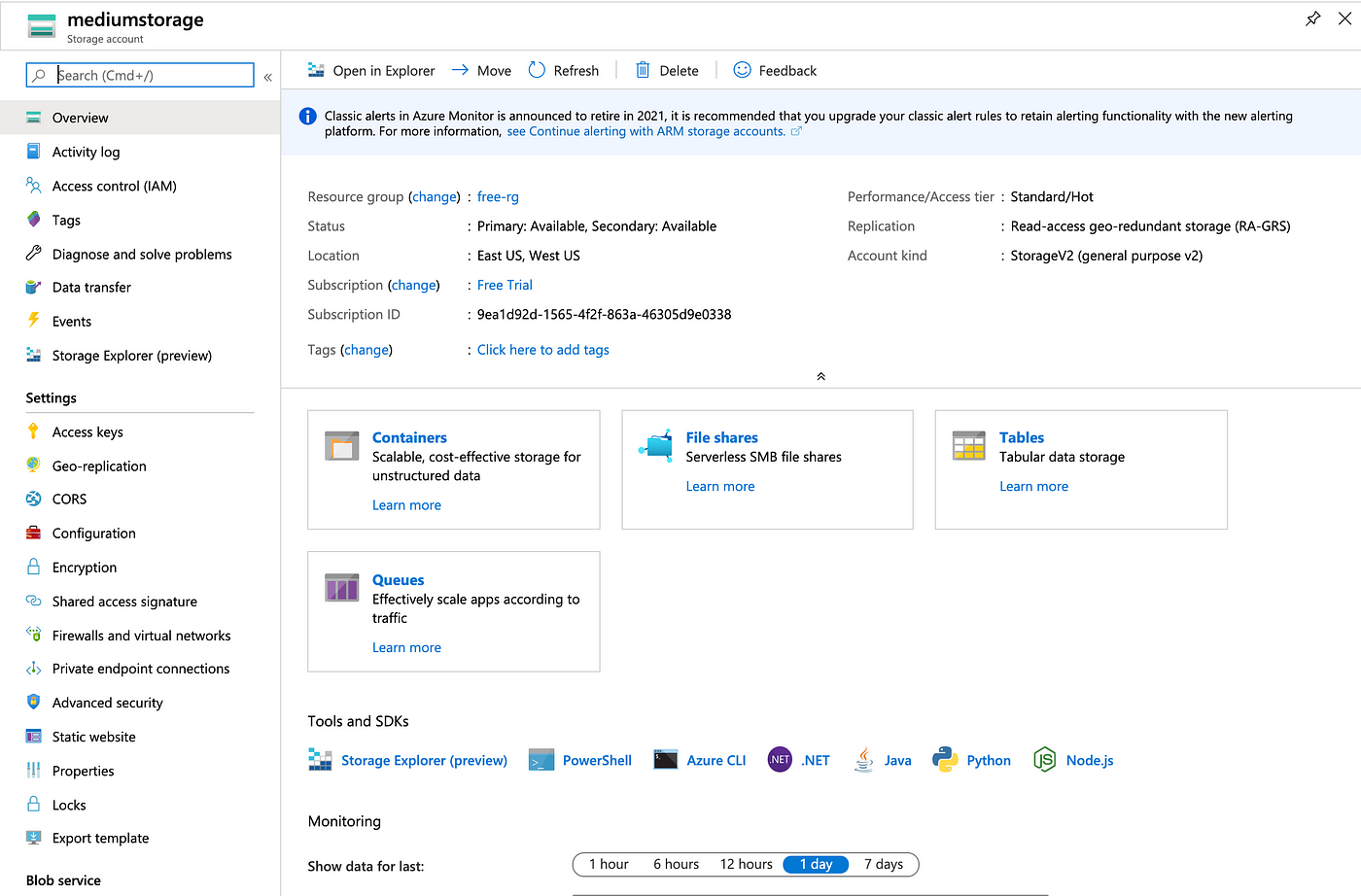
Task: Click the Feedback toolbar button
Action: point(775,70)
